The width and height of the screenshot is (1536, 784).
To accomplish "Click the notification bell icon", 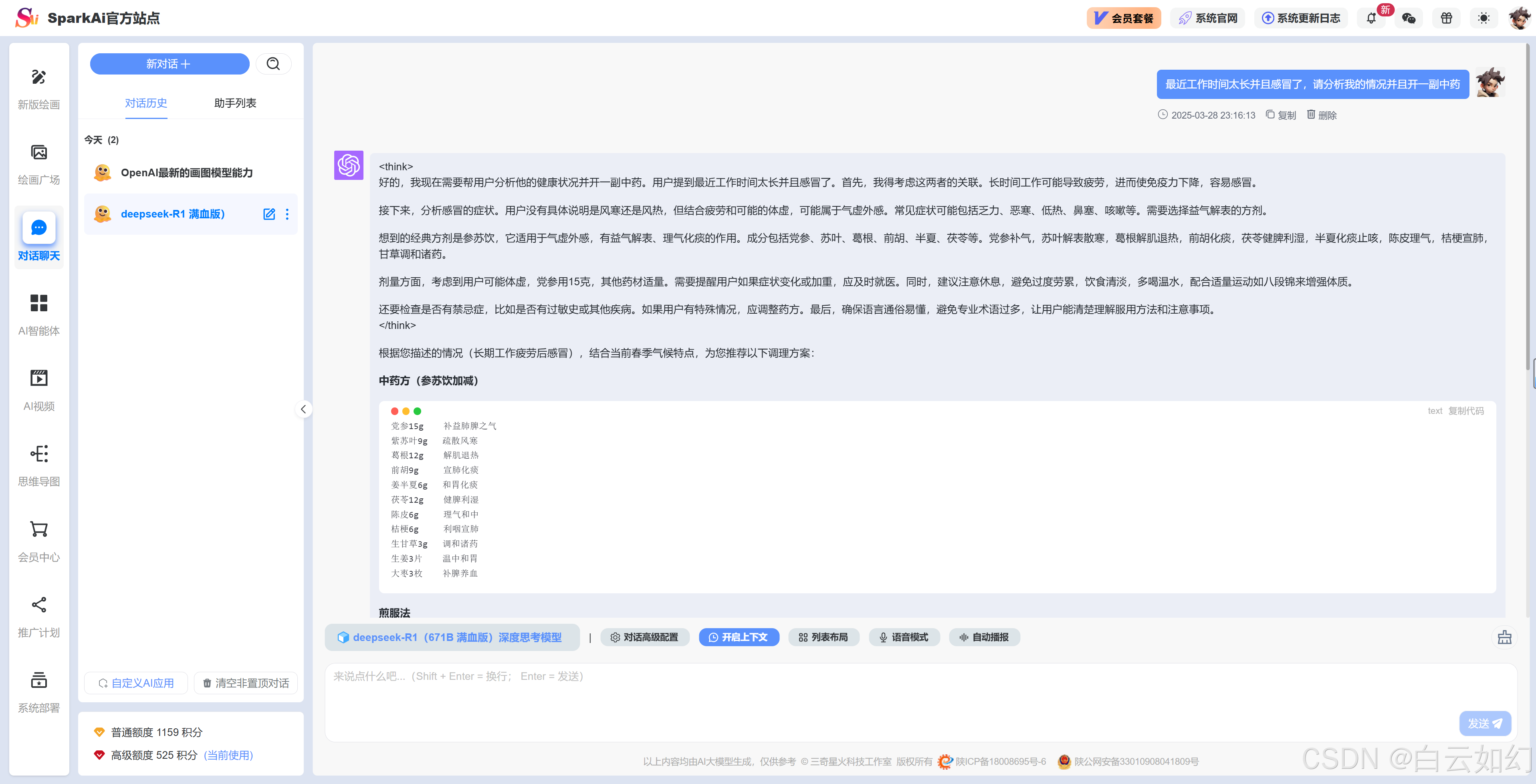I will (x=1371, y=18).
